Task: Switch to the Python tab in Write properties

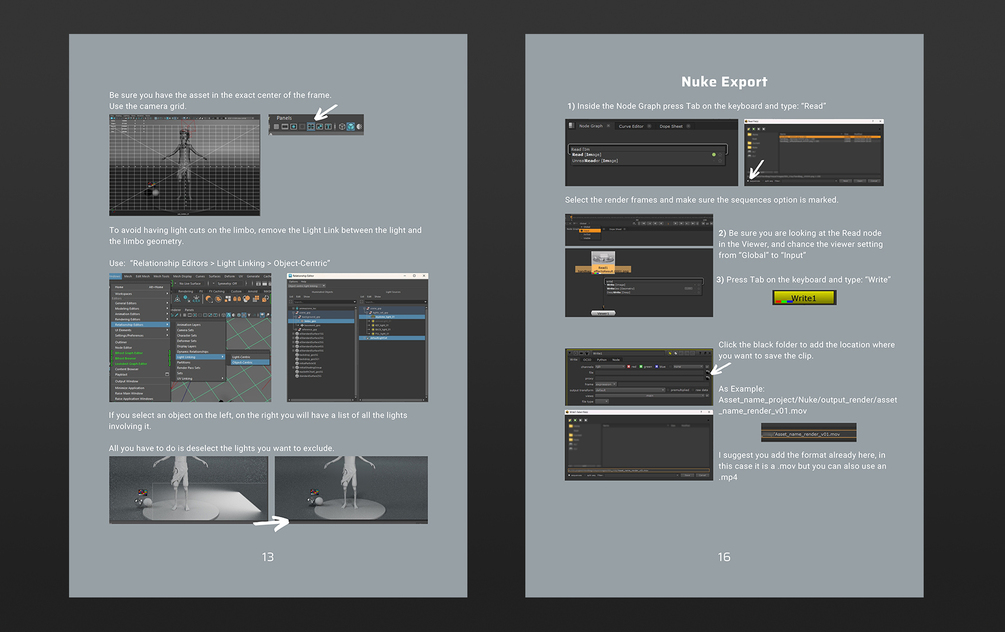Action: click(x=602, y=360)
